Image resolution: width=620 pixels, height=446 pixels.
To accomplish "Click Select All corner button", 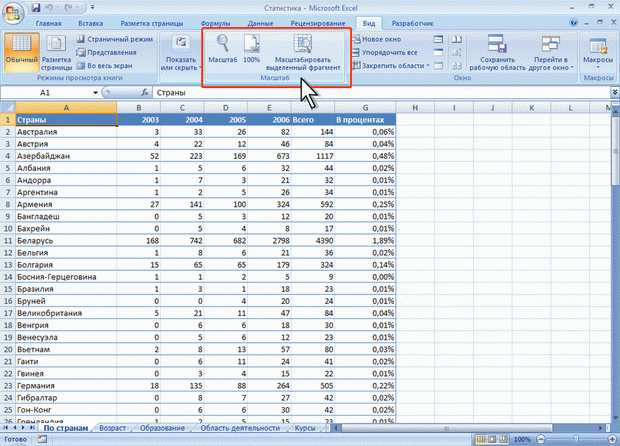I will [x=8, y=108].
